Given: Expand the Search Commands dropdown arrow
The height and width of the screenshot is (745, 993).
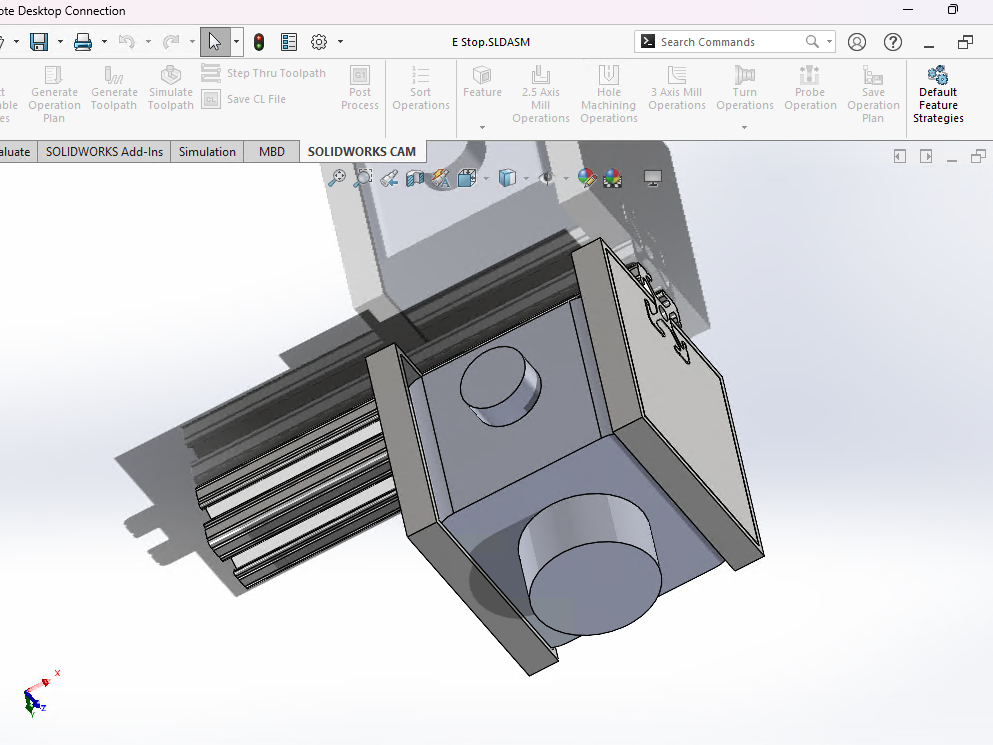Looking at the screenshot, I should [x=830, y=42].
